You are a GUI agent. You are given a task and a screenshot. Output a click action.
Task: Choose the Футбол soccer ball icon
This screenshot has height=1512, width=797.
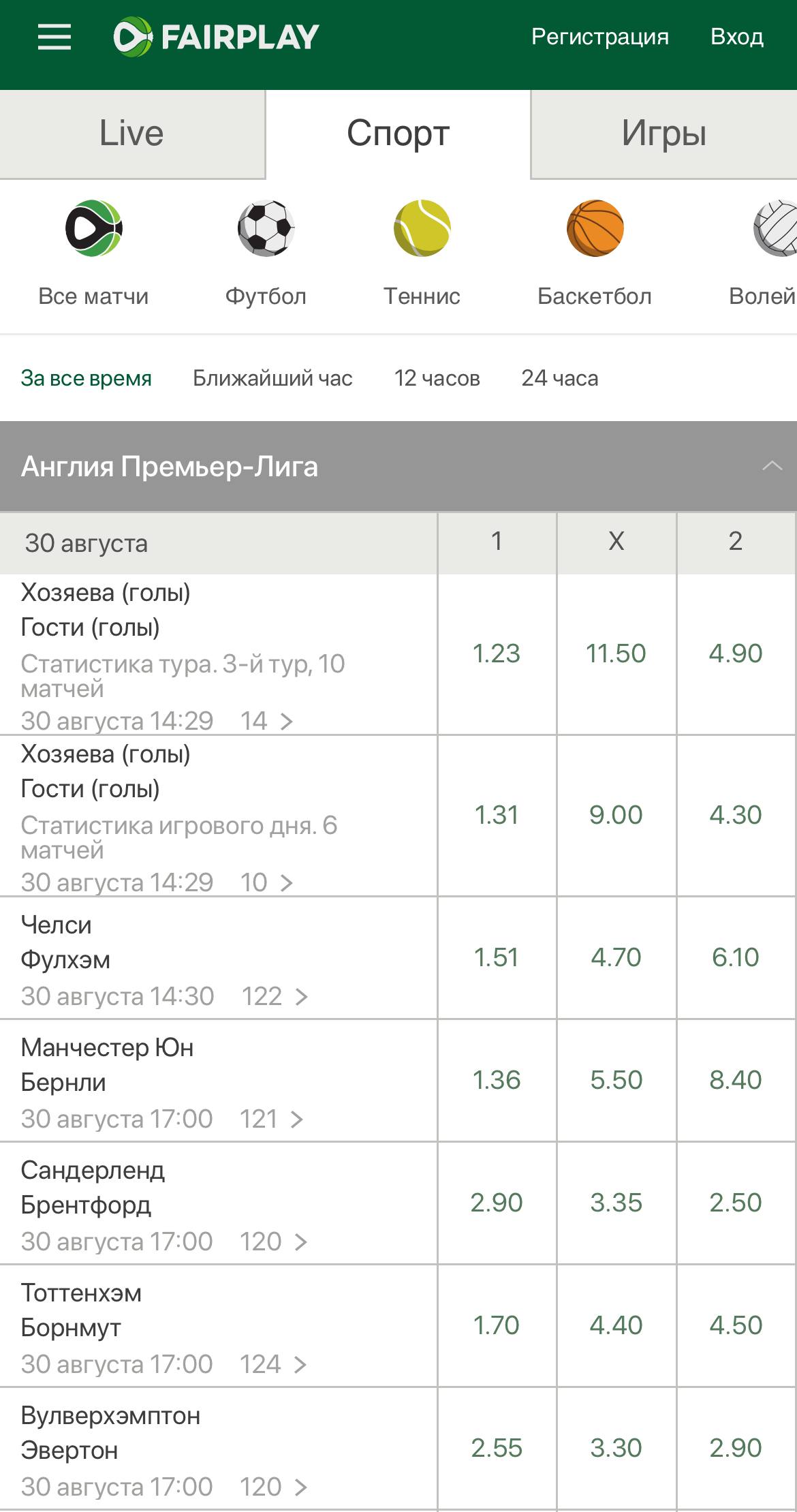click(x=266, y=228)
